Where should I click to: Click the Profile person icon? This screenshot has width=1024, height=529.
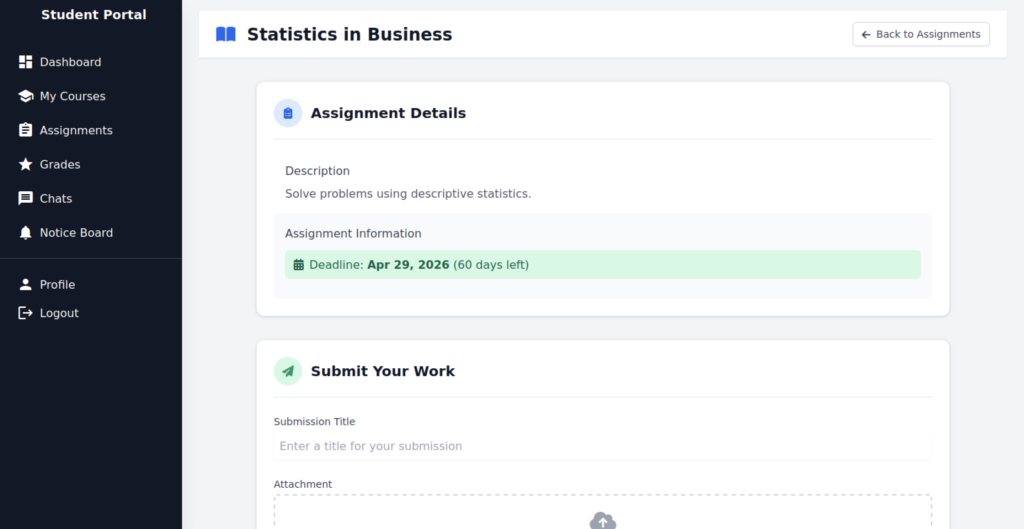[26, 284]
